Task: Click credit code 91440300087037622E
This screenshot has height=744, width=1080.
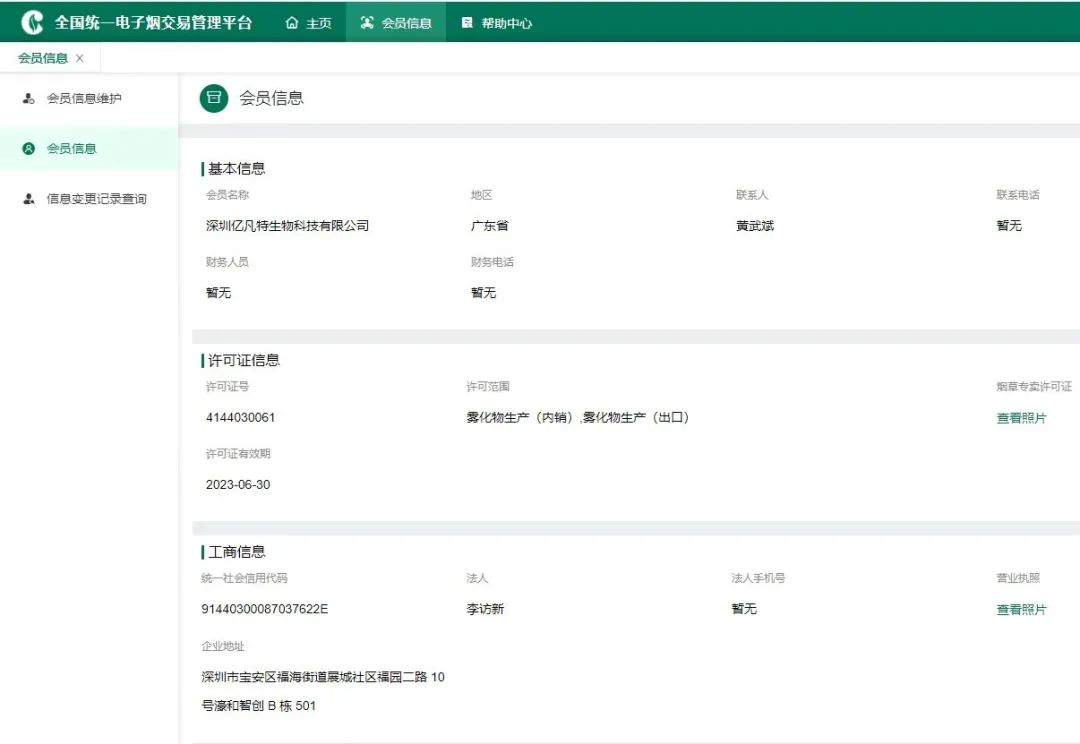Action: pos(264,609)
